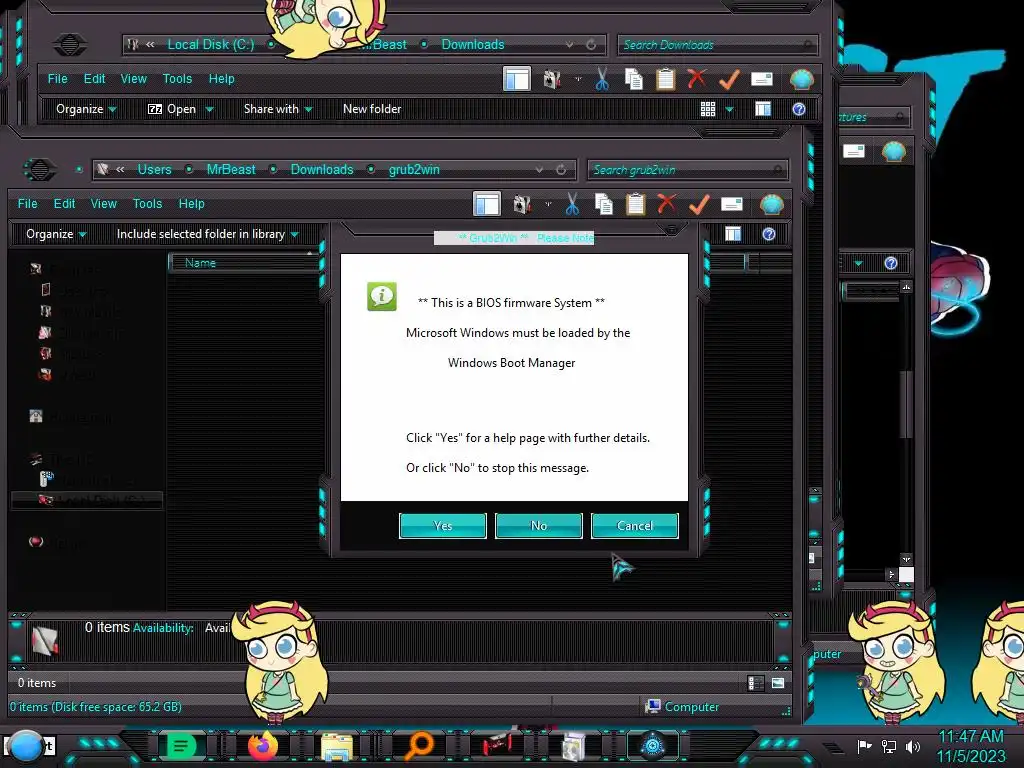The height and width of the screenshot is (768, 1024).
Task: Click Help question icon in grub2win window
Action: click(769, 234)
